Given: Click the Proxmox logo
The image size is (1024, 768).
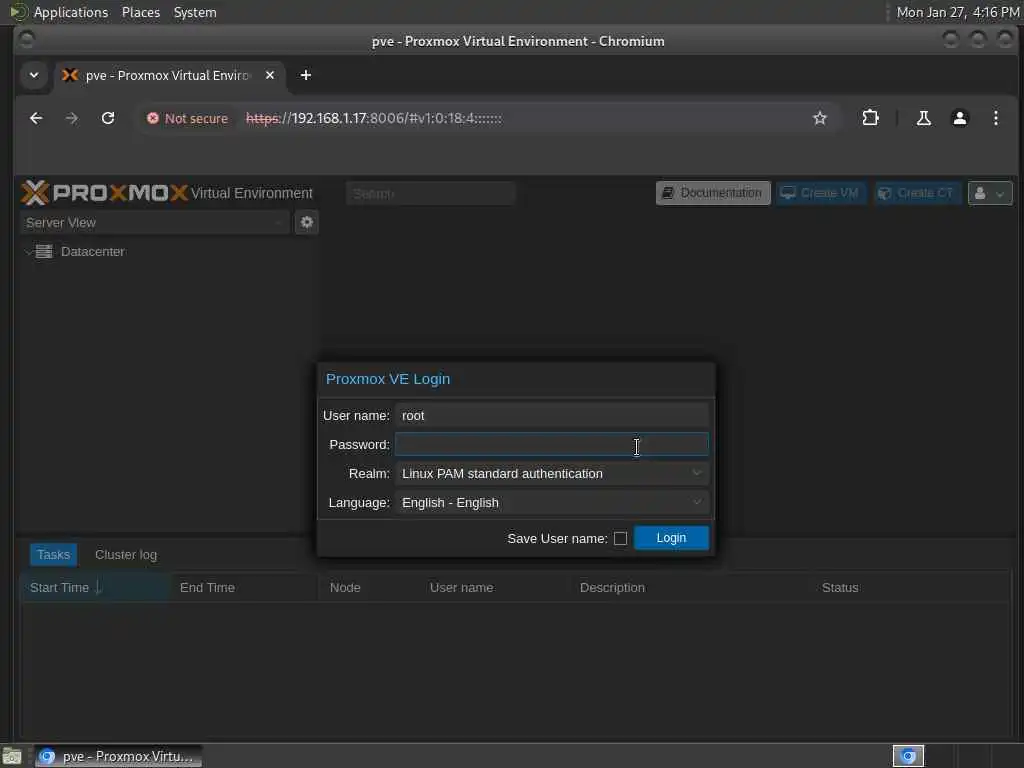Looking at the screenshot, I should point(104,193).
